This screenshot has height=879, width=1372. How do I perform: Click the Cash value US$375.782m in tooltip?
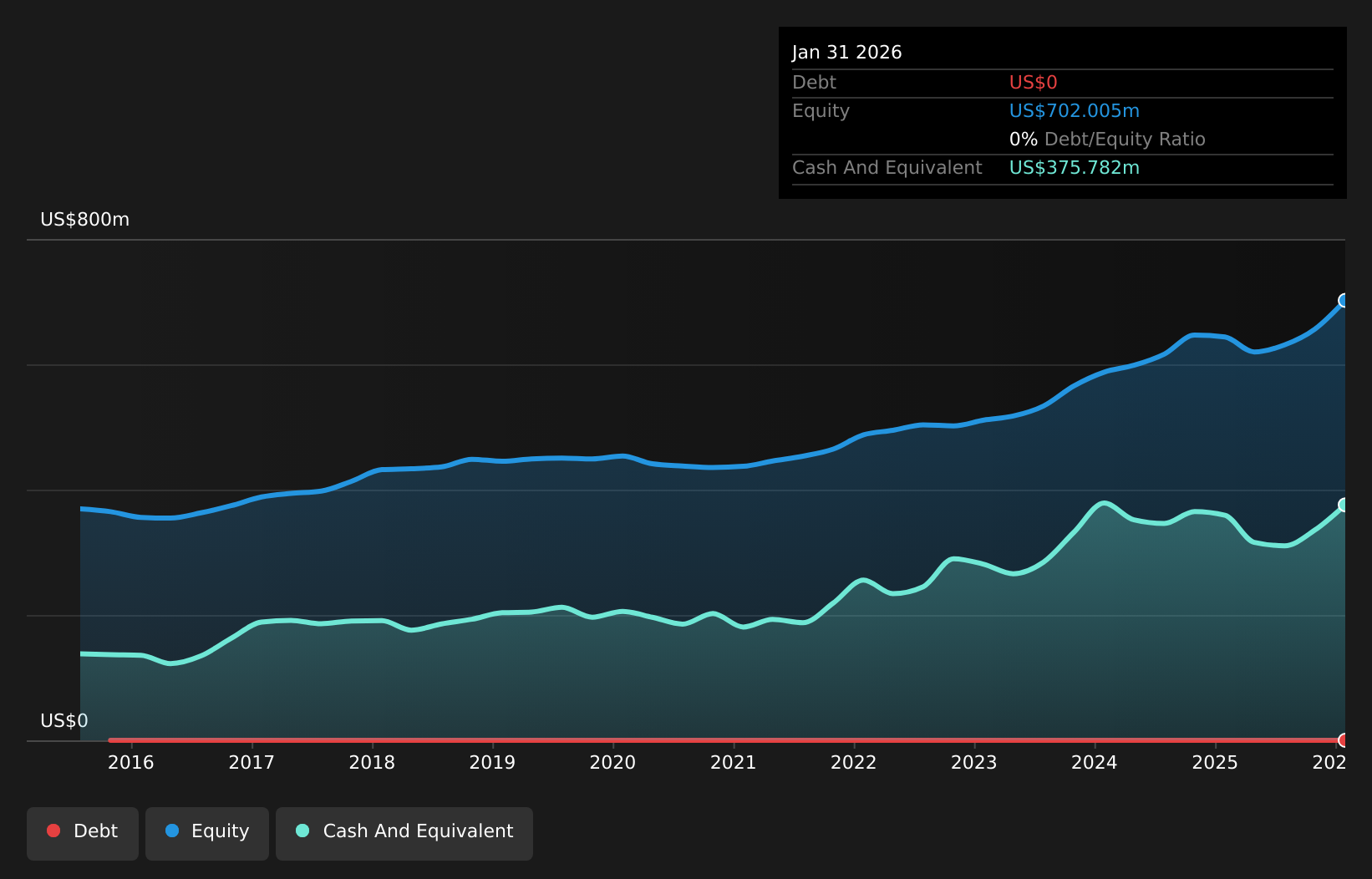point(1075,168)
